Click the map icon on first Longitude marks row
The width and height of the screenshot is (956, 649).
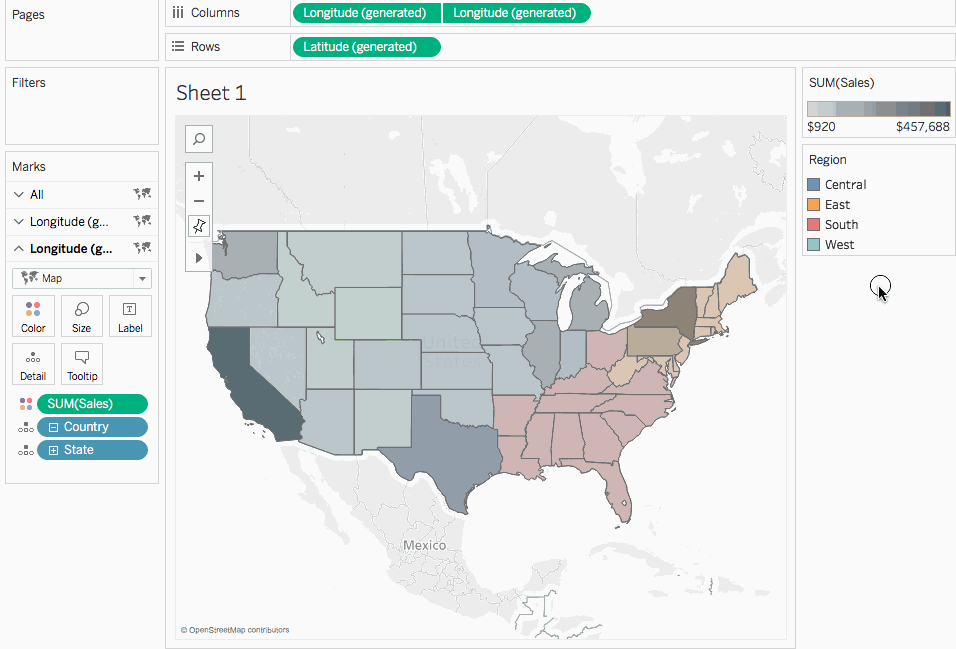142,221
